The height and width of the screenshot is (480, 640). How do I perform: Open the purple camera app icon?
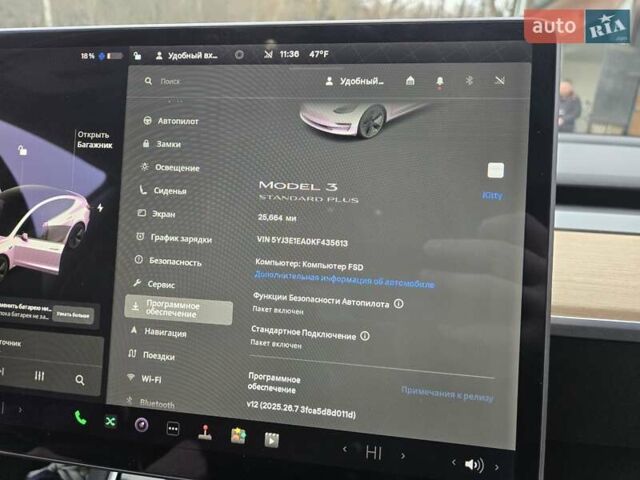click(142, 425)
